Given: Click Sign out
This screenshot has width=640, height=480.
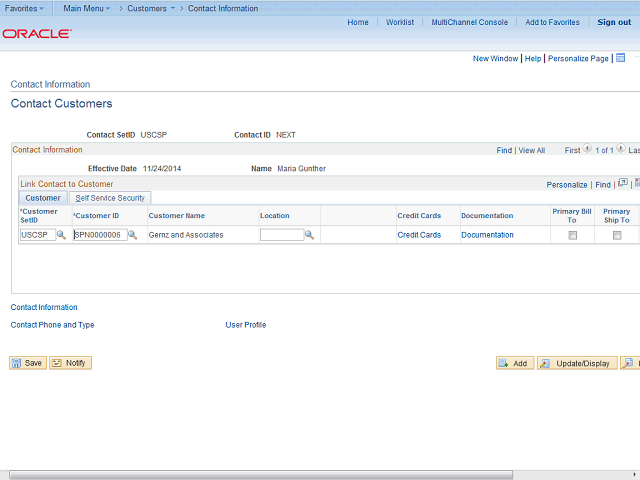Looking at the screenshot, I should click(x=614, y=22).
